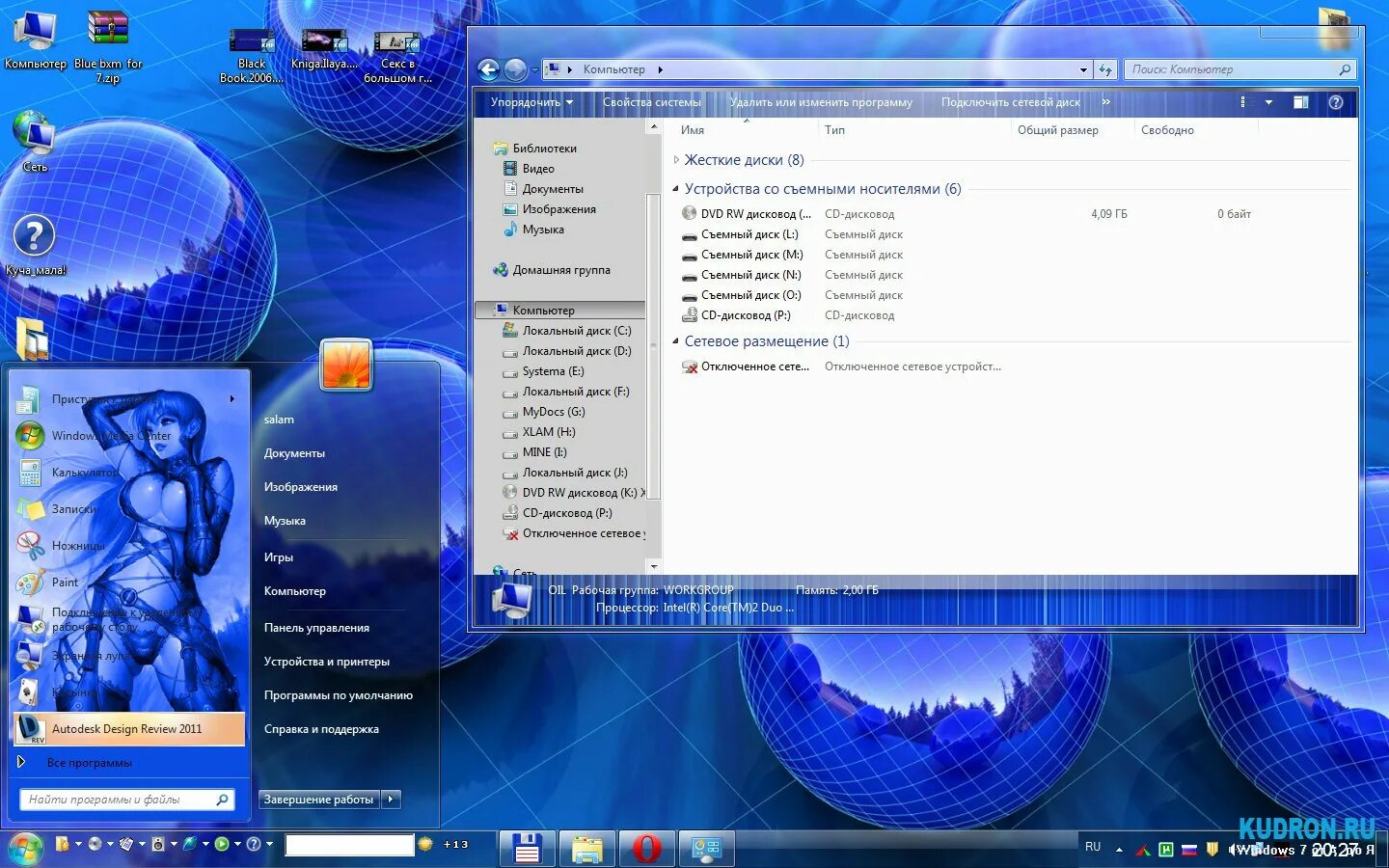1389x868 pixels.
Task: Open Help via the question mark icon
Action: (x=1335, y=102)
